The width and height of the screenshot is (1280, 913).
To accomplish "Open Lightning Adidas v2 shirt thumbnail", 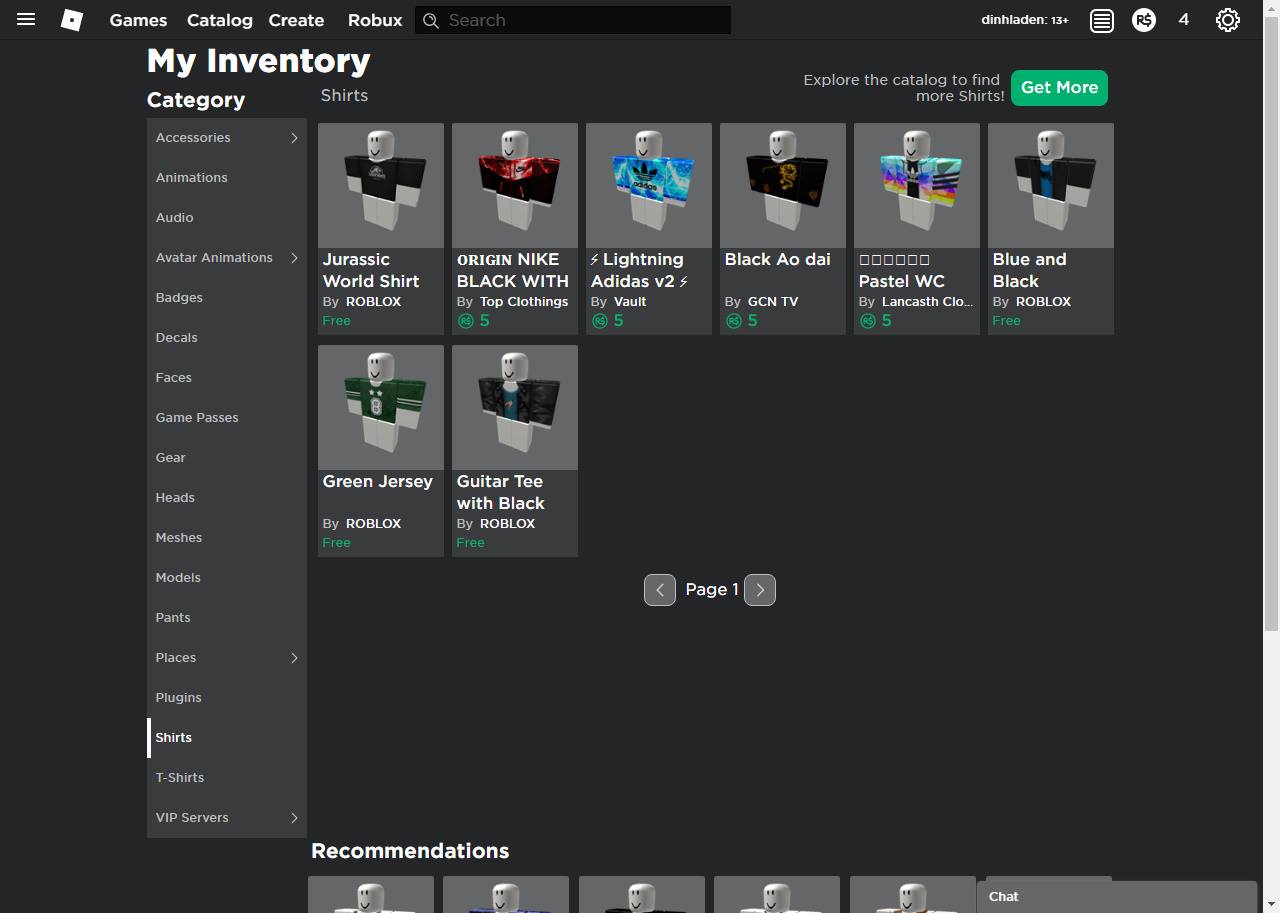I will (649, 185).
